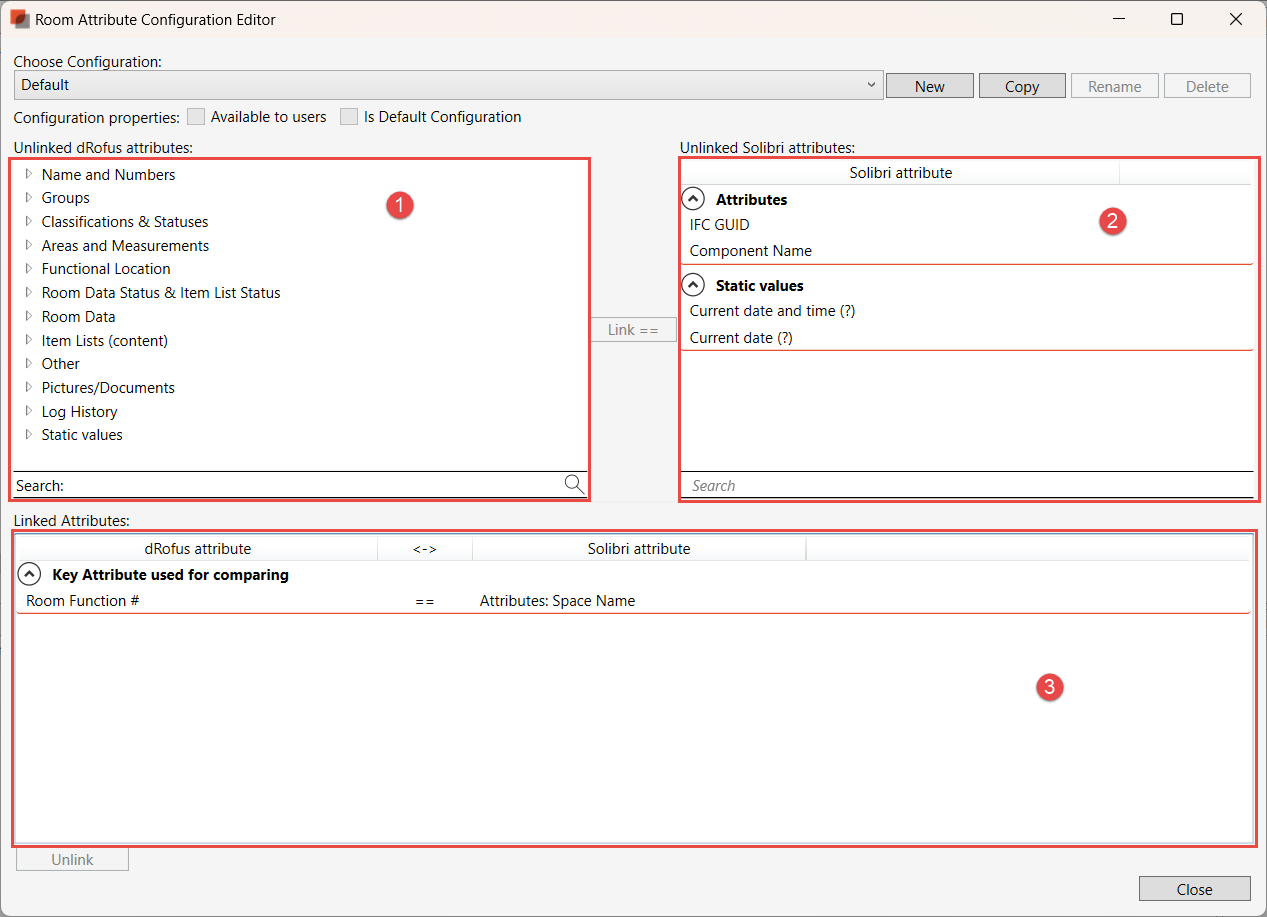
Task: Select the IFC GUID attribute row
Action: click(x=720, y=225)
